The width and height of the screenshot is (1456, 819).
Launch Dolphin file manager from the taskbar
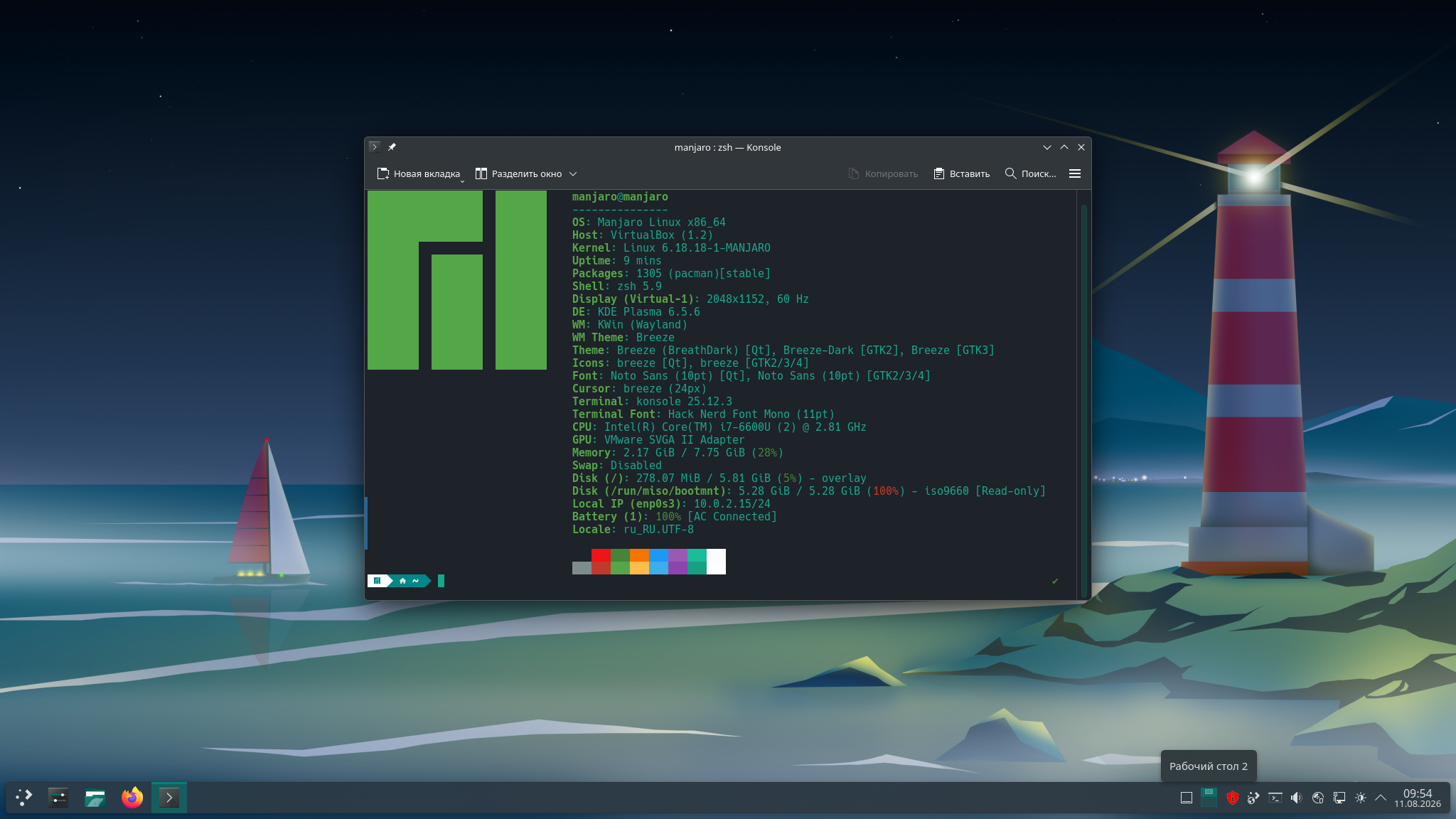(x=95, y=798)
